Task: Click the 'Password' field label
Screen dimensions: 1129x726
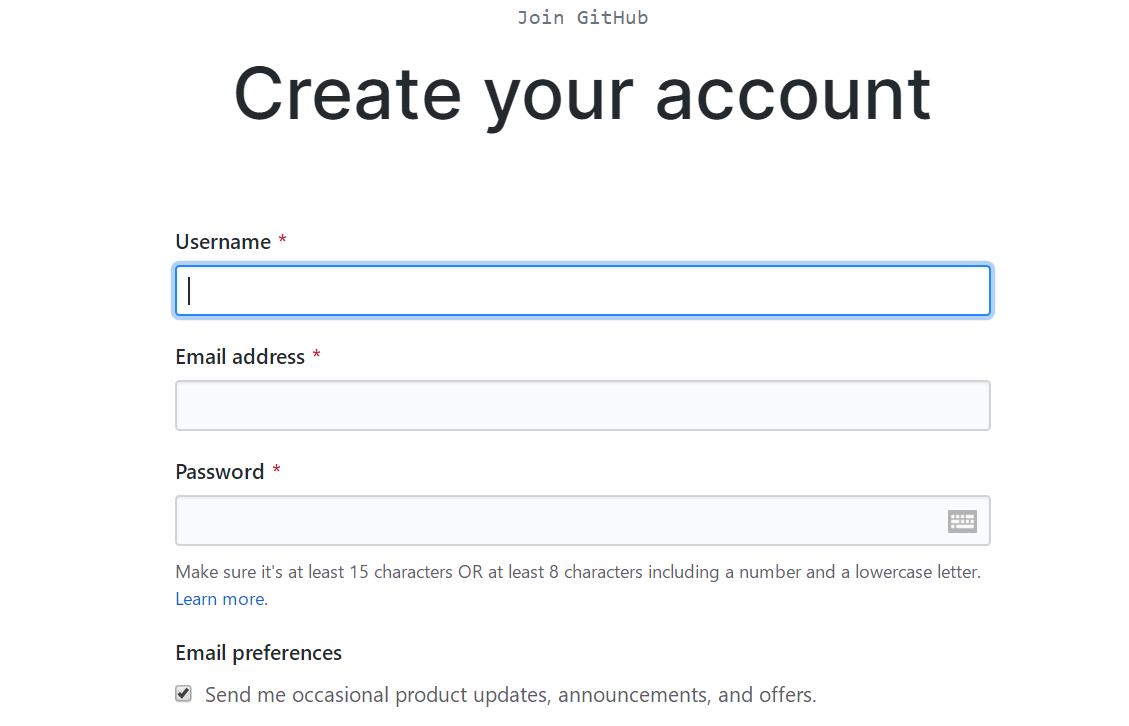Action: (x=220, y=472)
